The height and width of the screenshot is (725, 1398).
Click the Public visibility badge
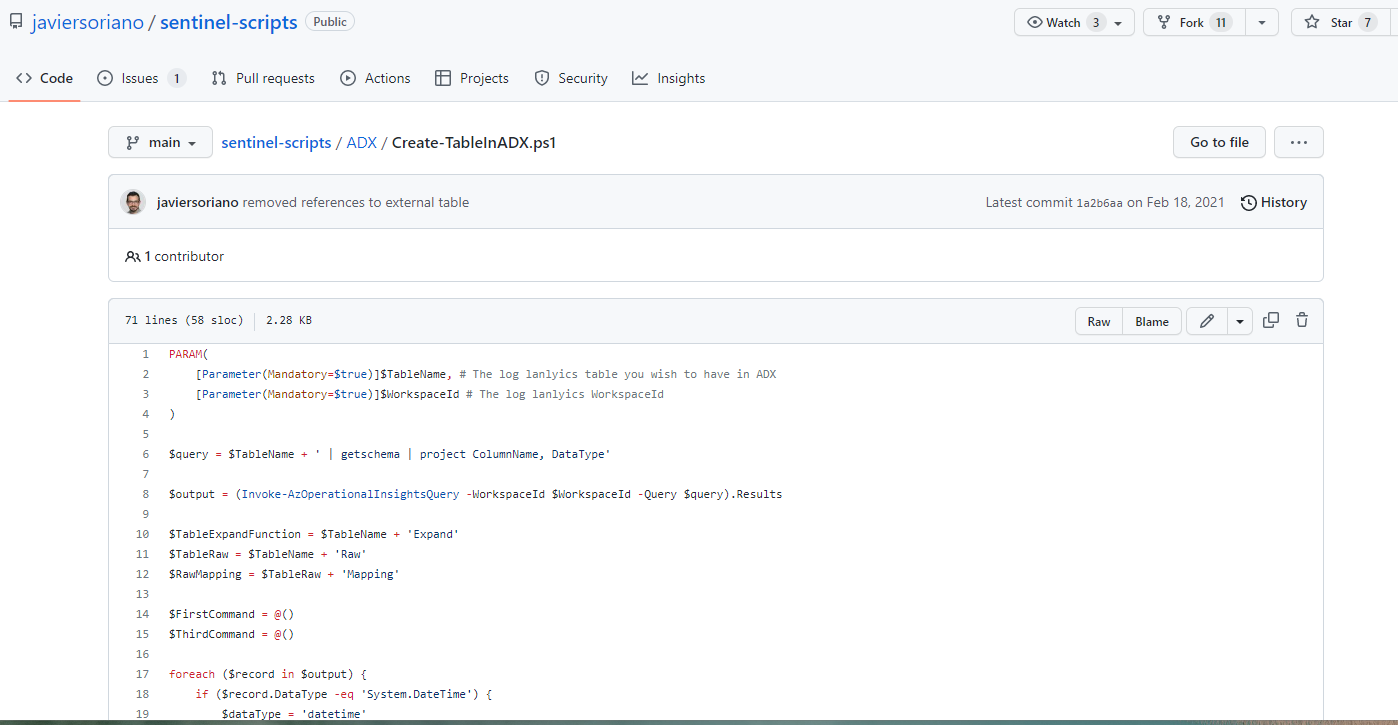click(x=330, y=22)
